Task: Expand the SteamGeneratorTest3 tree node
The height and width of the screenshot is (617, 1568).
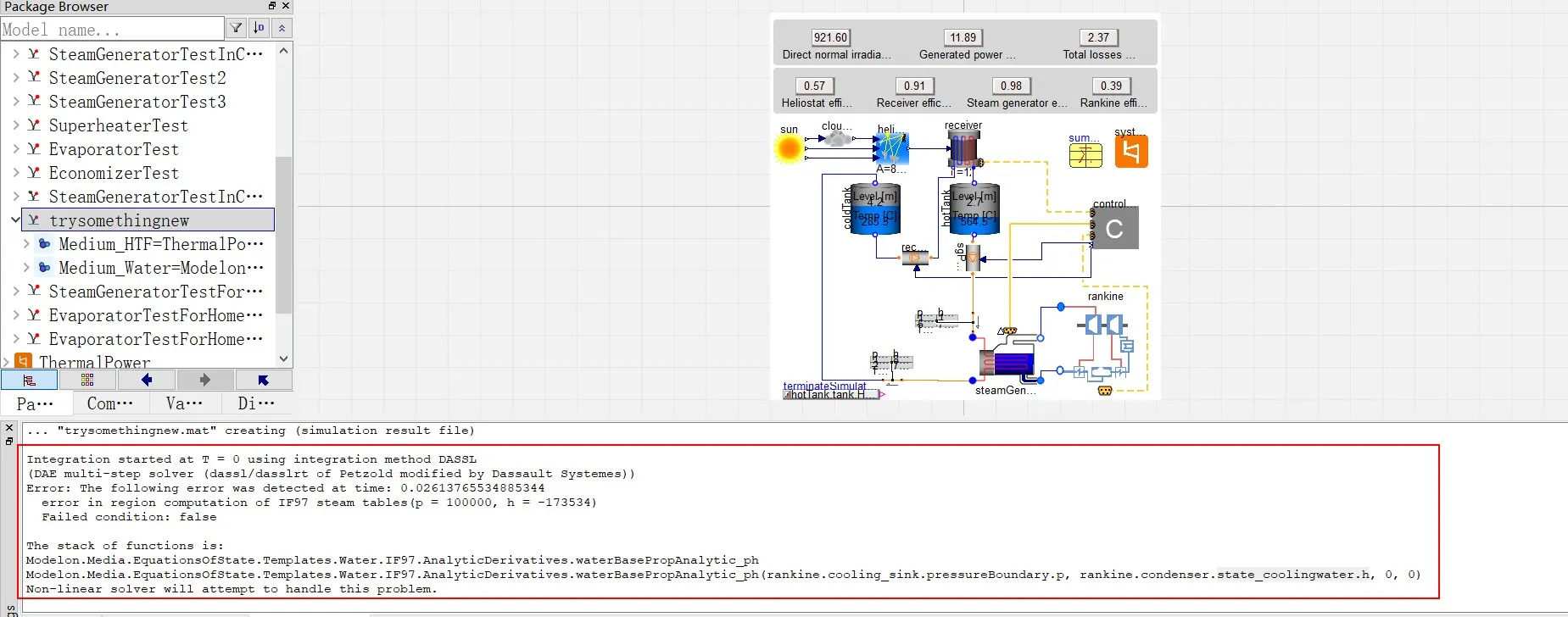Action: point(15,102)
